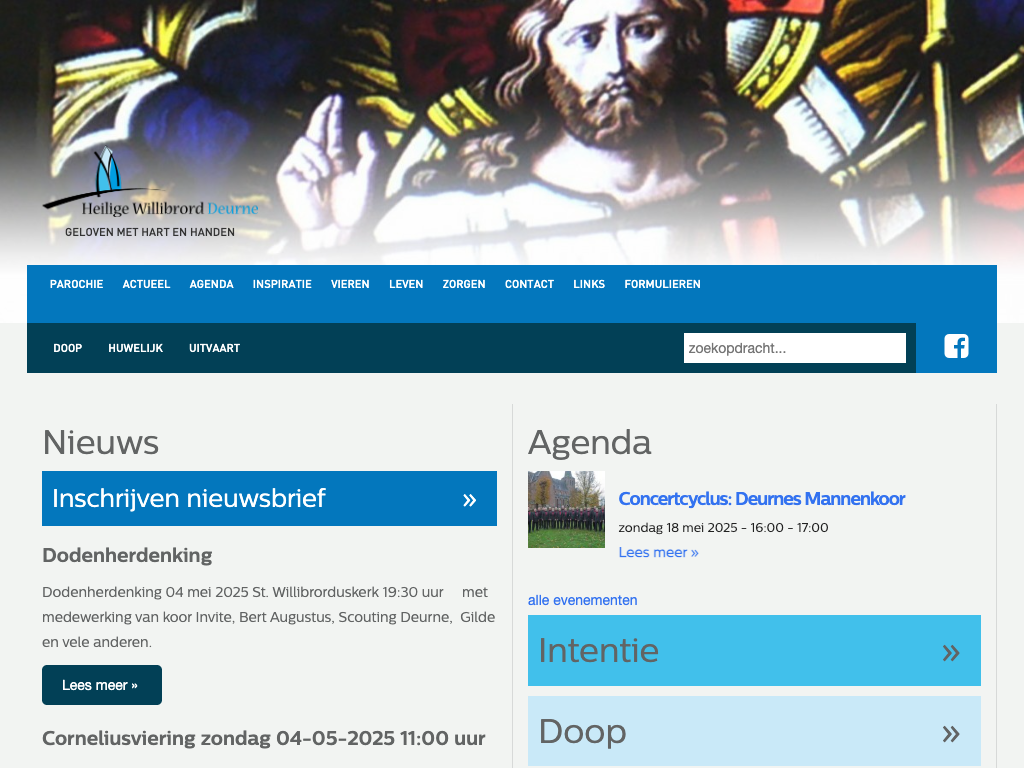Select Inspiratie in the navigation bar
Viewport: 1024px width, 768px height.
pyautogui.click(x=282, y=284)
